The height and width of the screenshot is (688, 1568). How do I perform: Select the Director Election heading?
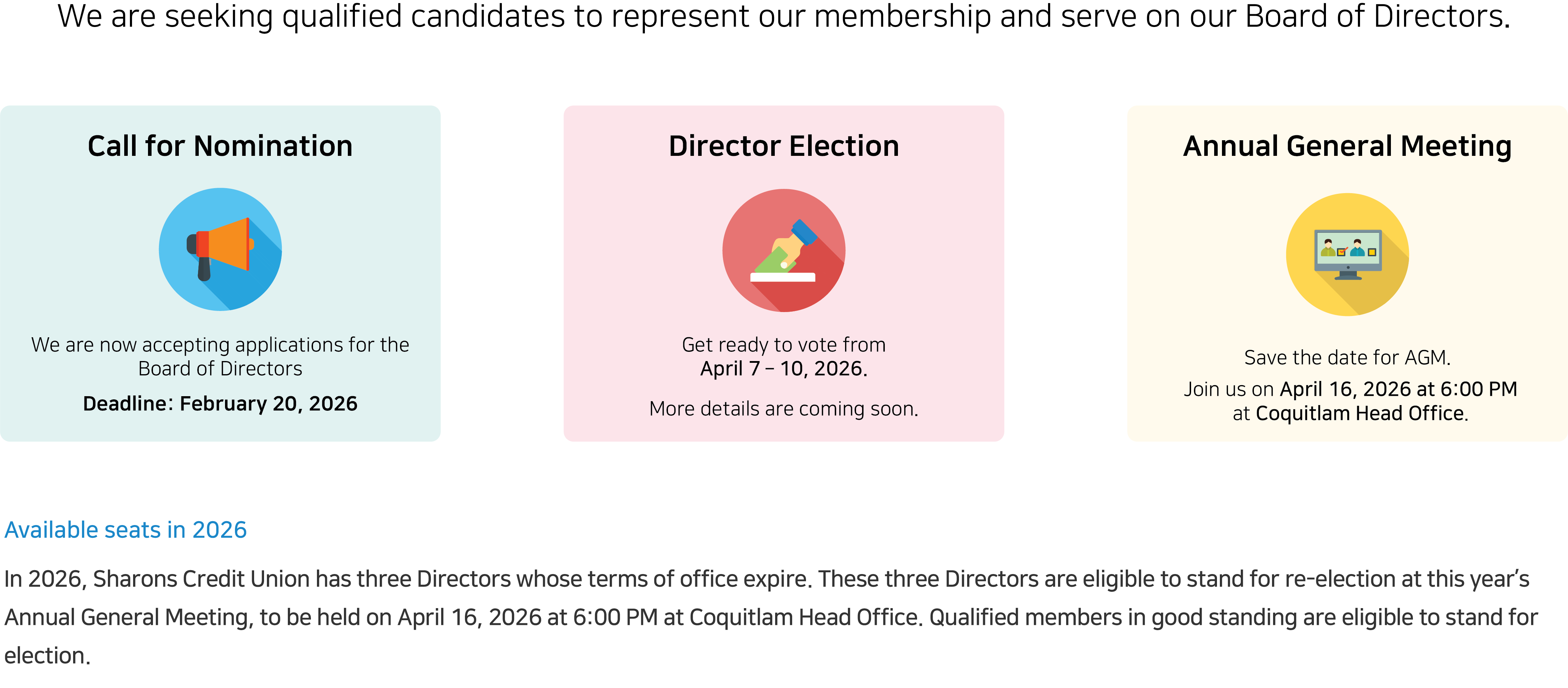[x=783, y=146]
